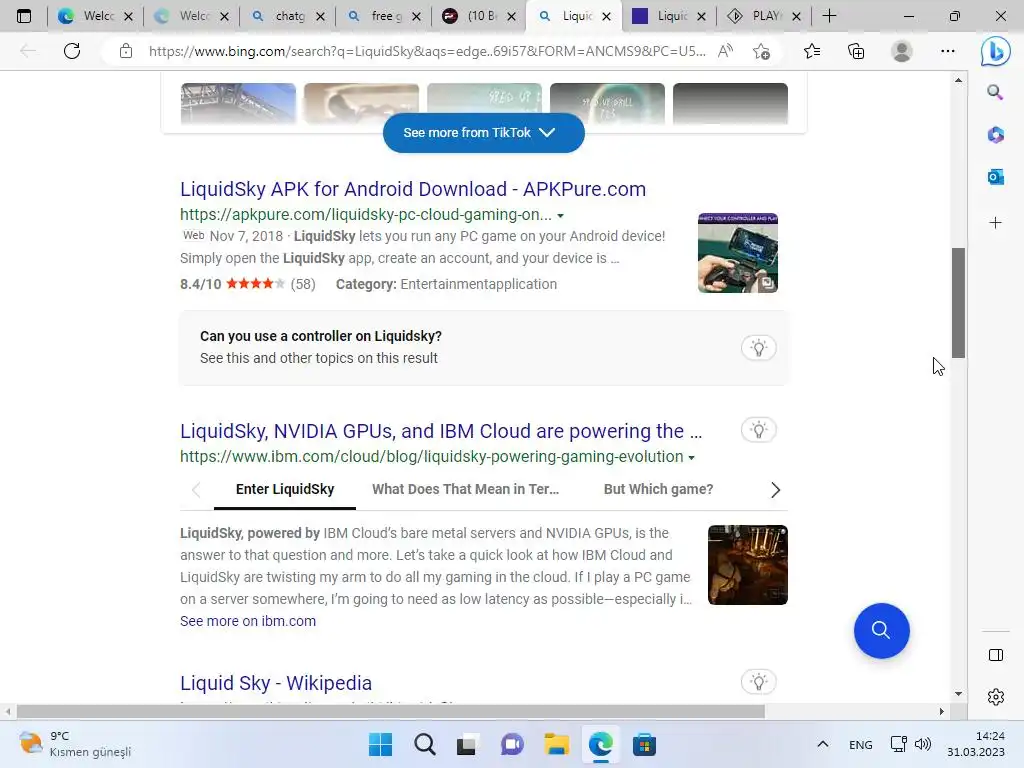Open Read aloud icon in address bar

tap(725, 51)
